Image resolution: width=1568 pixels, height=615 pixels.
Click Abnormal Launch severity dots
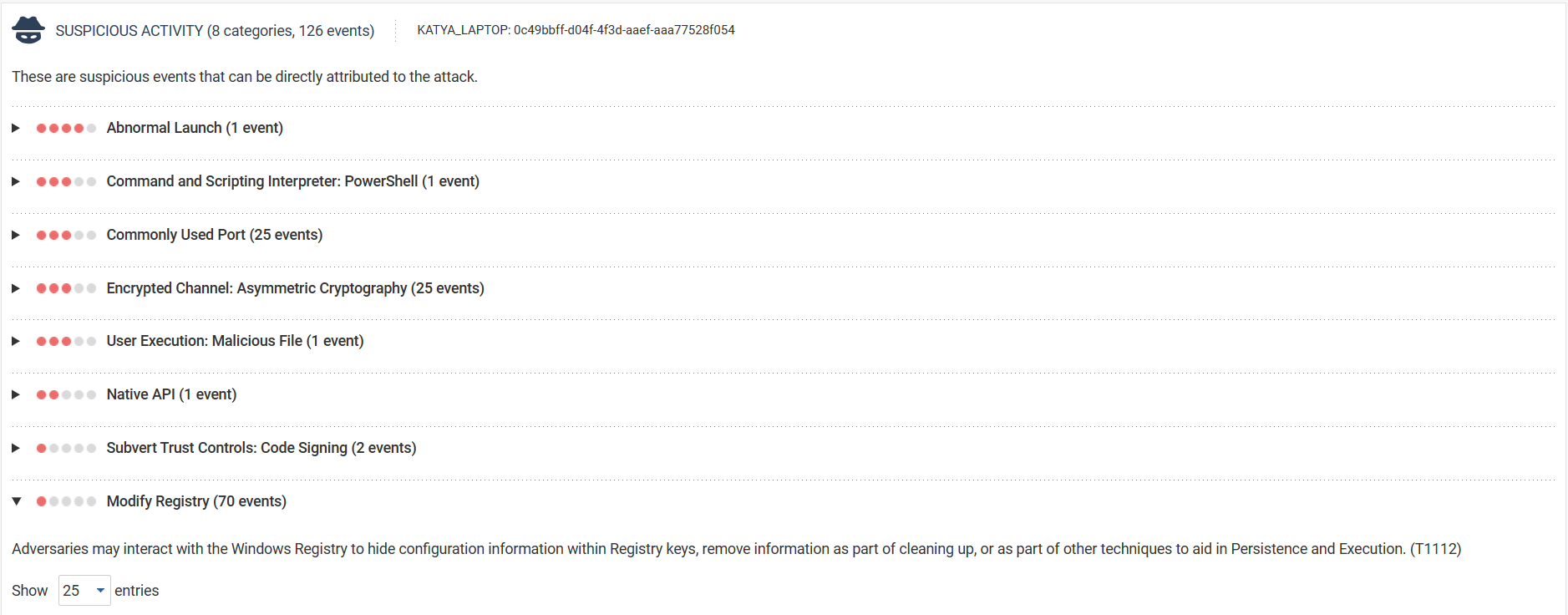tap(66, 128)
